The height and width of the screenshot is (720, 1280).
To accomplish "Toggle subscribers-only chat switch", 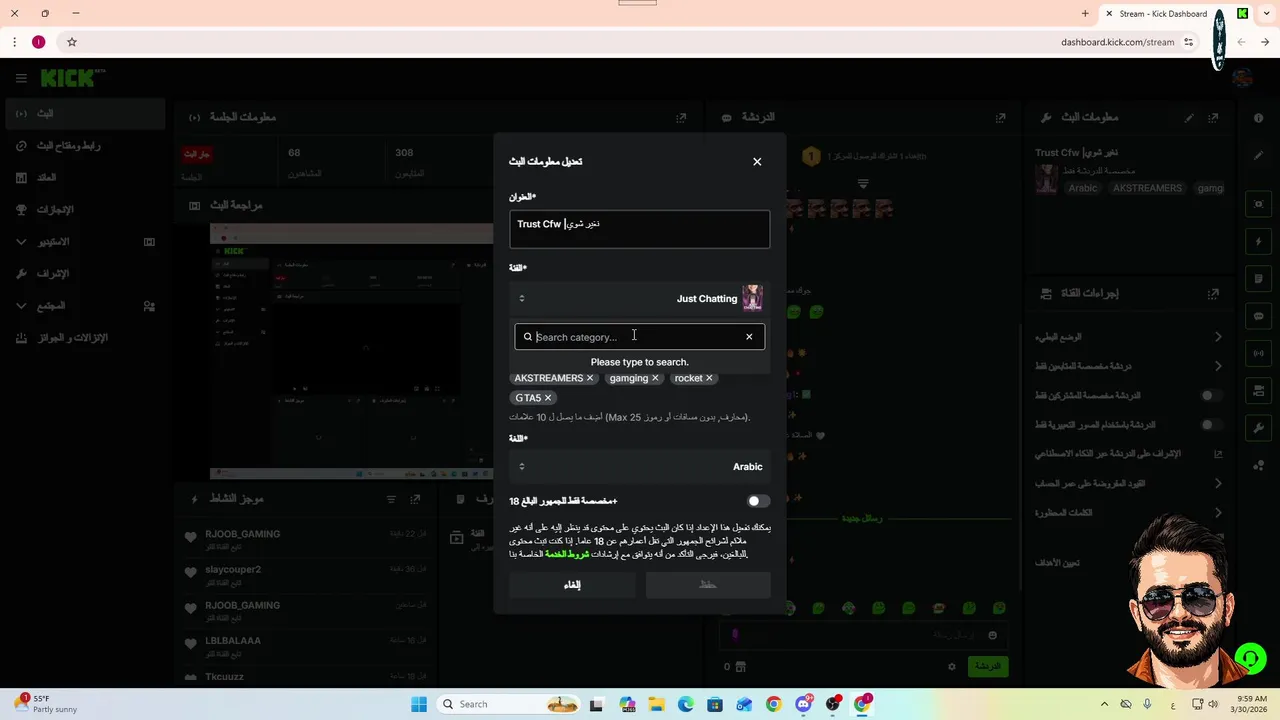I will (x=1211, y=395).
